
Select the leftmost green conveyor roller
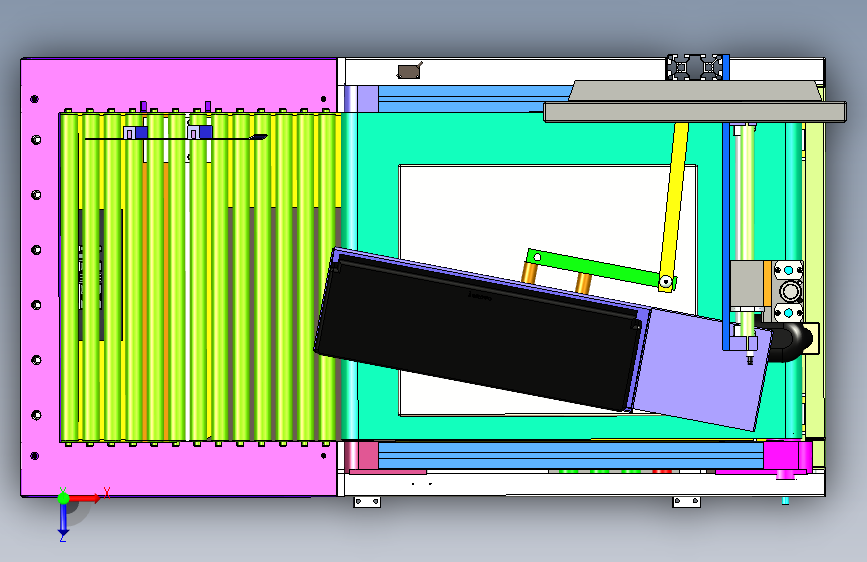point(69,277)
